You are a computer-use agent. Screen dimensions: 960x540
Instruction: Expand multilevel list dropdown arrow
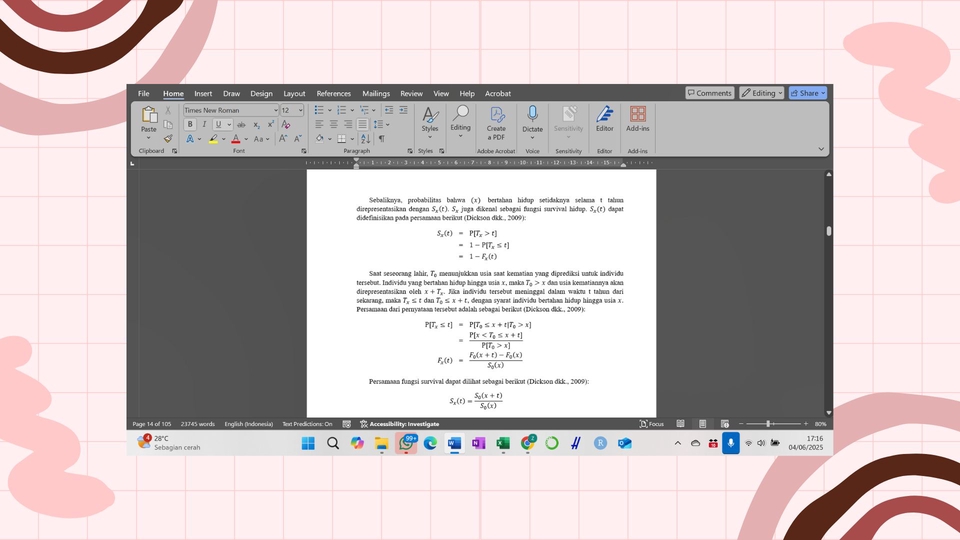374,110
